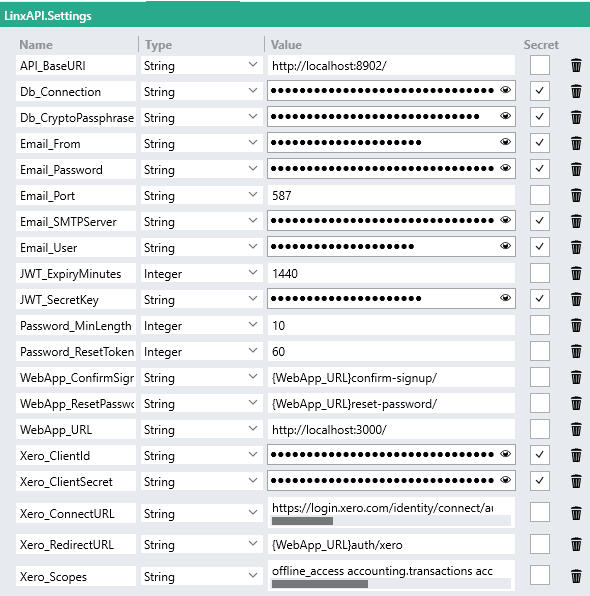Viewport: 590px width, 596px height.
Task: Show the Email_Password hidden value
Action: 505,168
